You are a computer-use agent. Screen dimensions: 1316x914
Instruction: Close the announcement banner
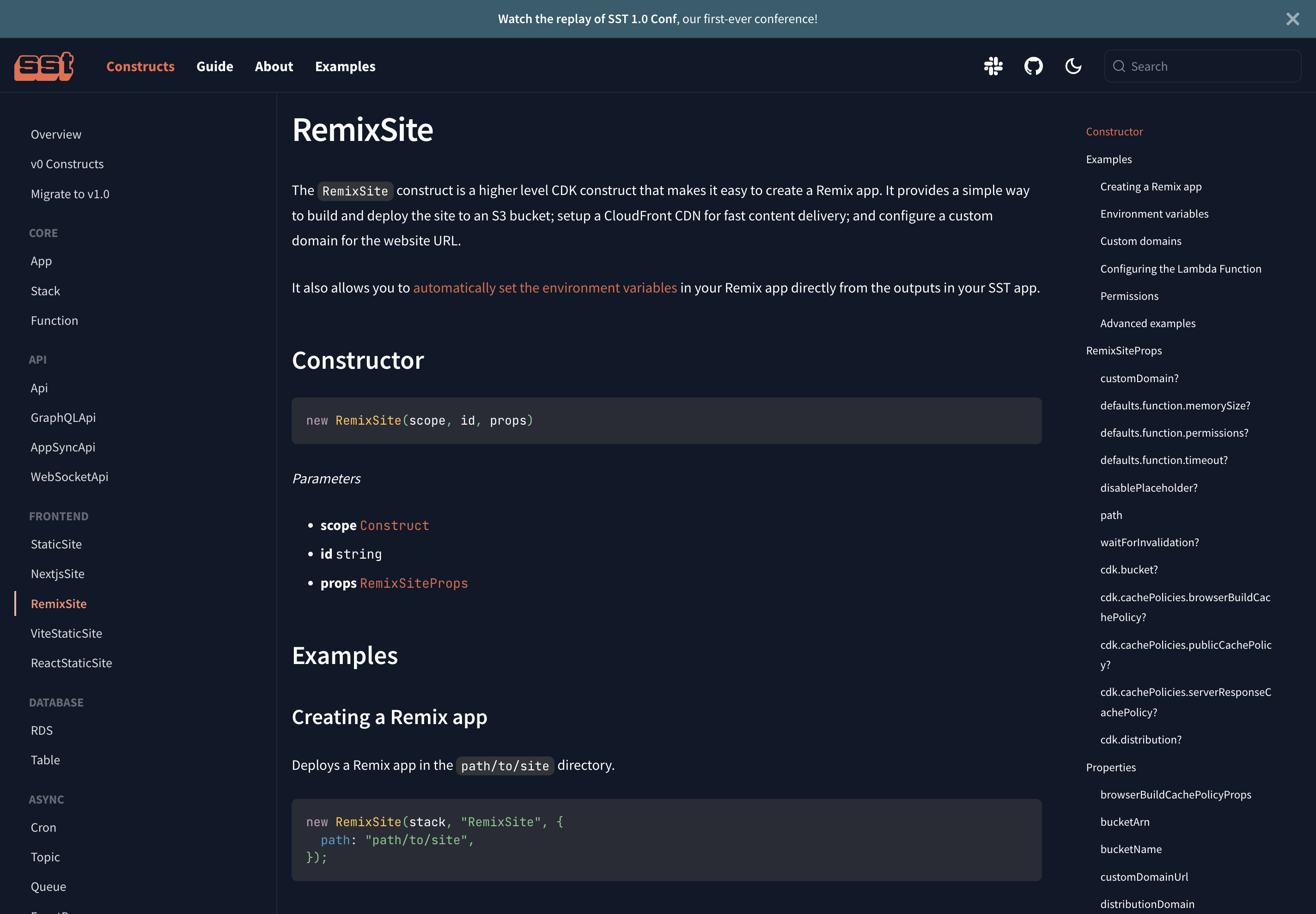[x=1292, y=19]
